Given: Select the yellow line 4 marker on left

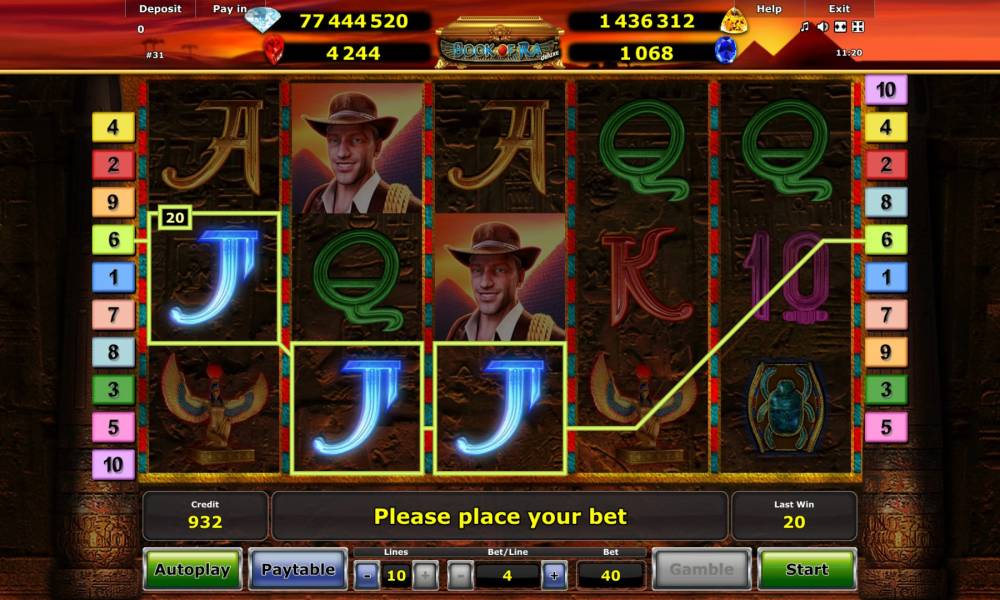Looking at the screenshot, I should tap(113, 128).
